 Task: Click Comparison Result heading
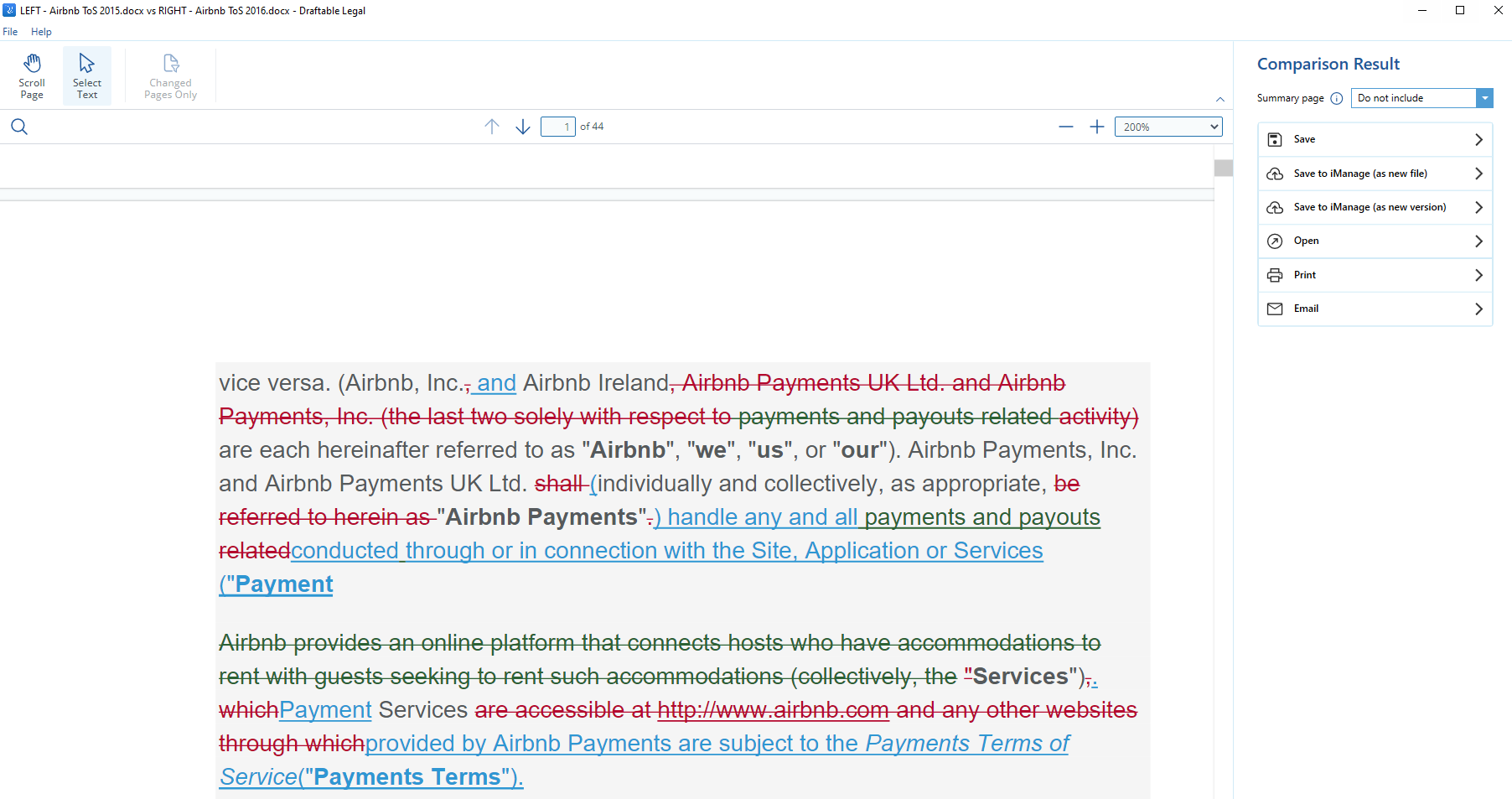click(1328, 64)
